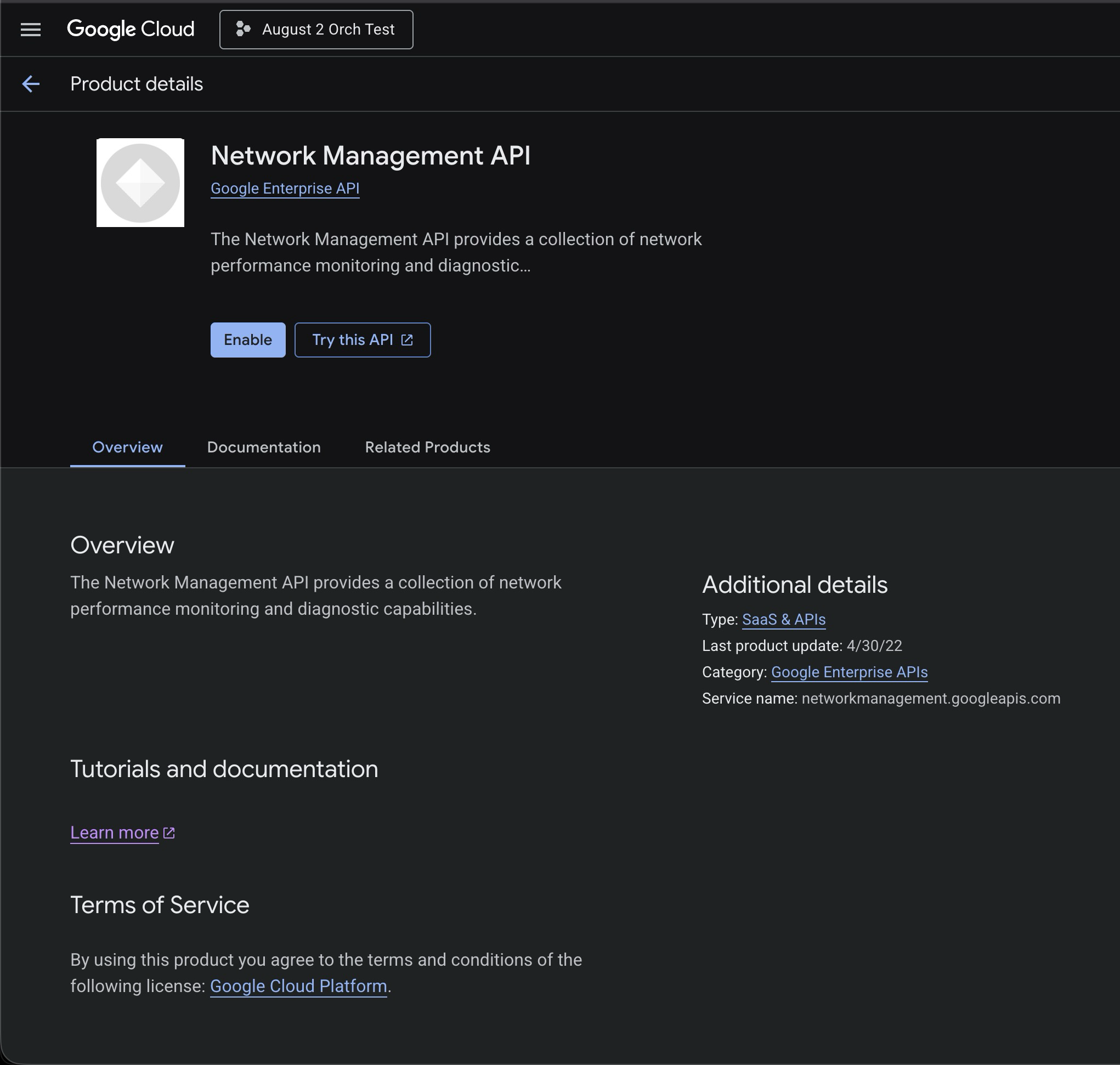Open the Google Enterprise APIs category link
This screenshot has height=1065, width=1120.
[849, 672]
